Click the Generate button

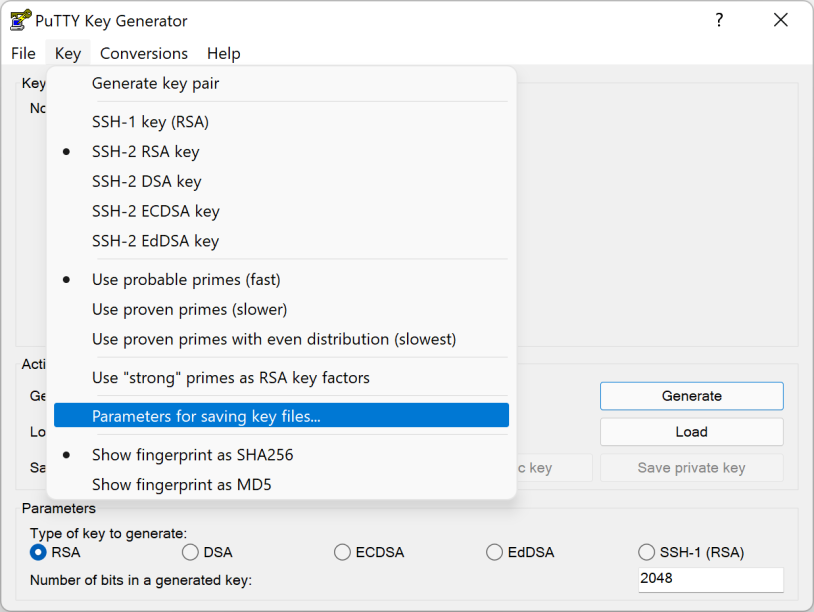pos(691,396)
